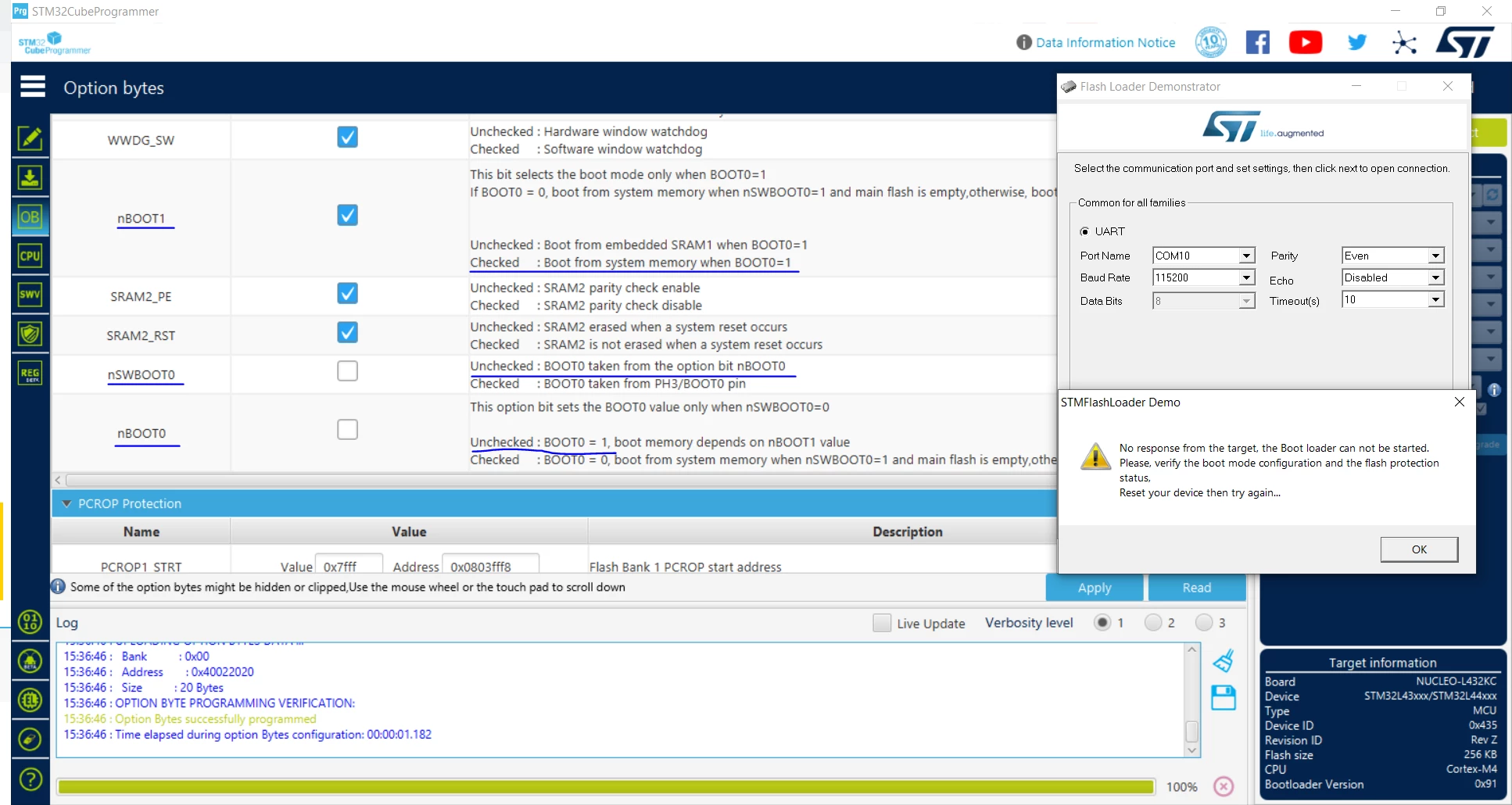1512x805 pixels.
Task: Open Memory & File editing pencil icon
Action: (x=30, y=138)
